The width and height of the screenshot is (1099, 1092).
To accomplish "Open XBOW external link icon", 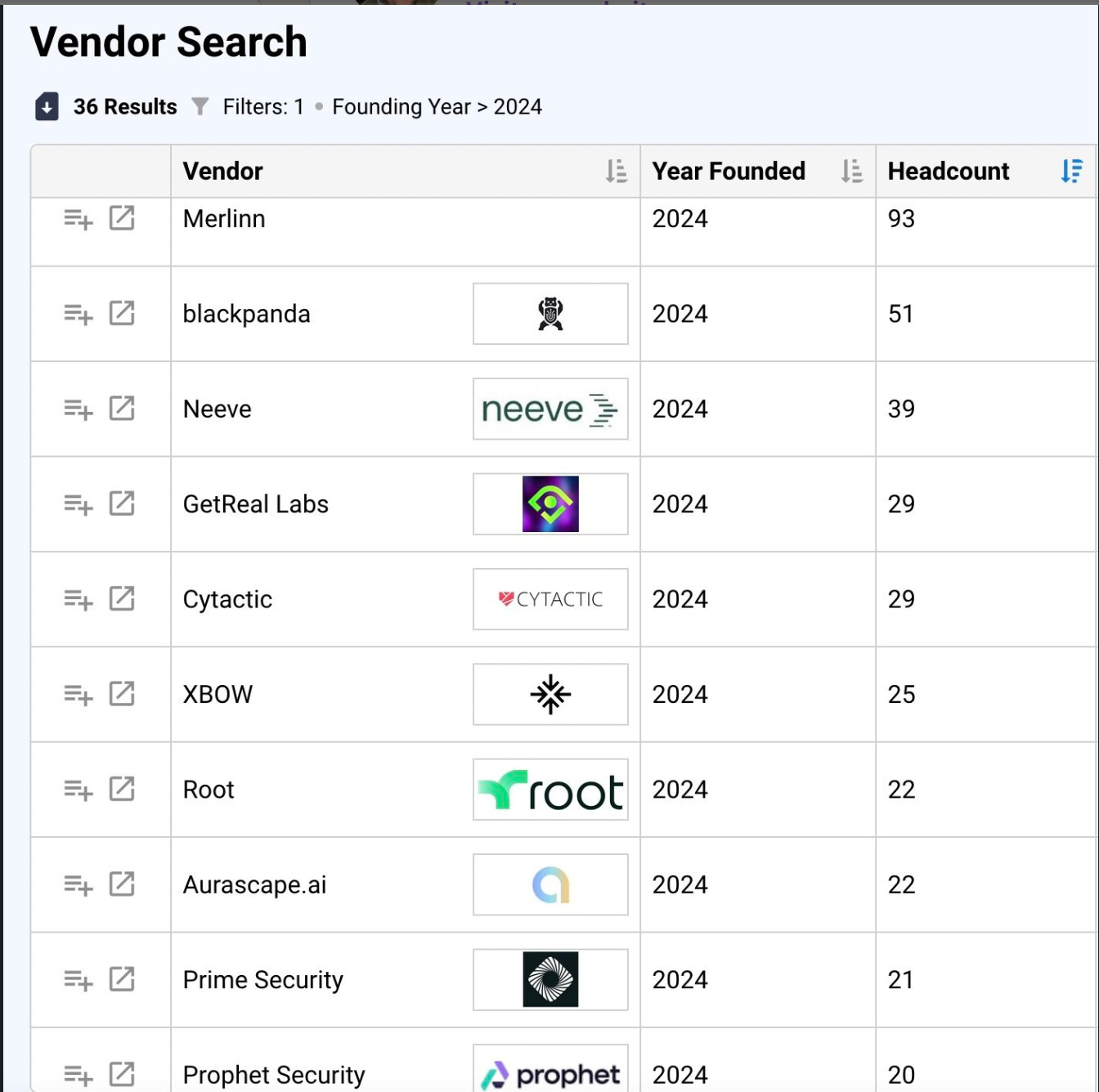I will tap(122, 694).
